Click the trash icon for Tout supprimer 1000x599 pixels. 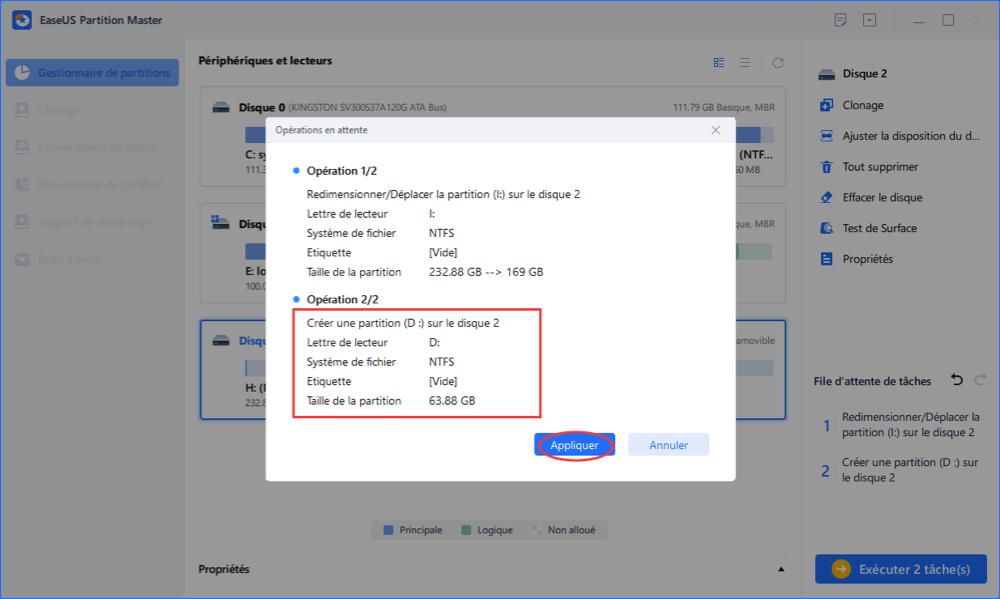click(x=827, y=166)
